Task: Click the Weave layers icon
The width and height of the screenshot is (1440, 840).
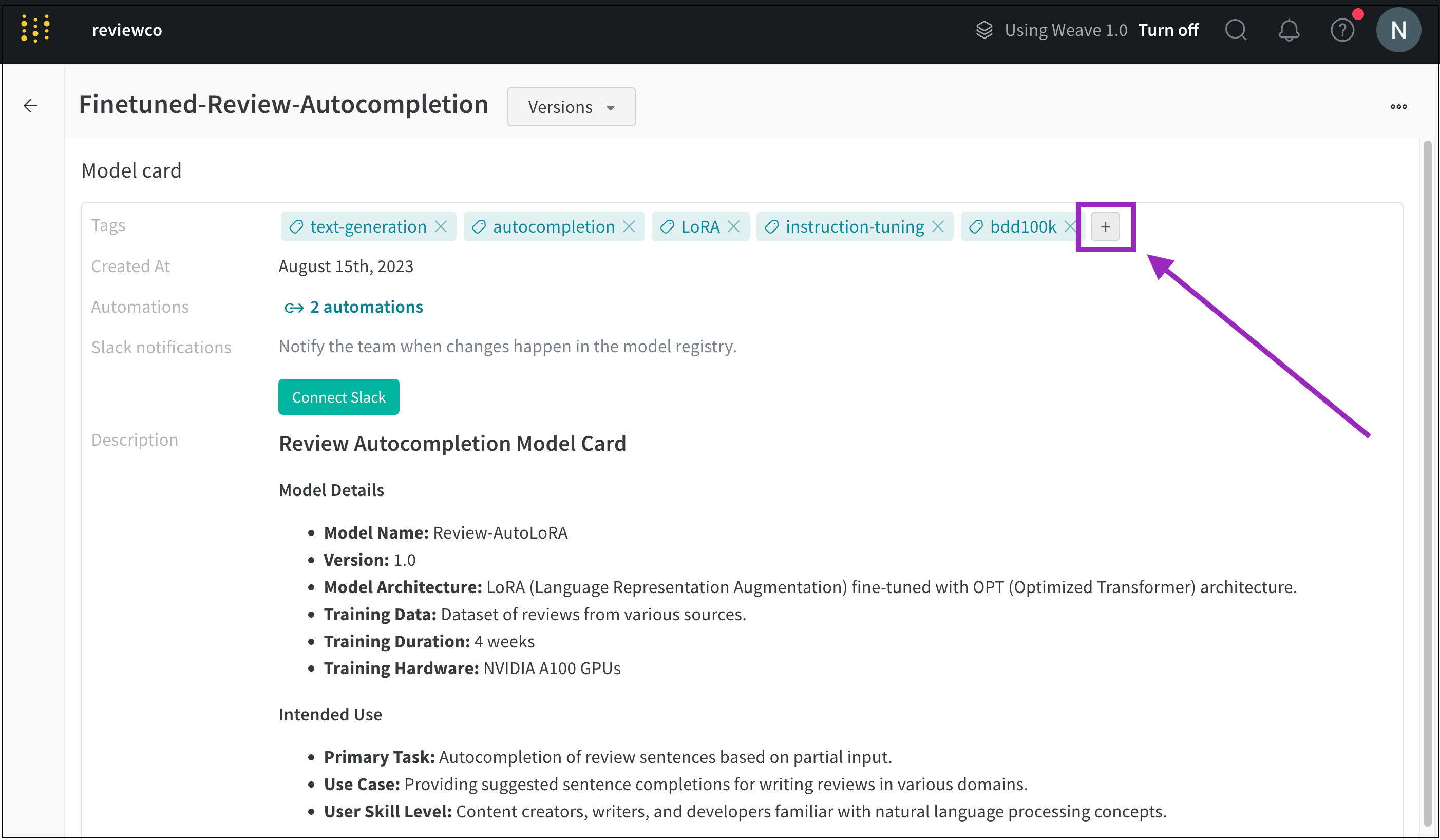Action: (x=984, y=29)
